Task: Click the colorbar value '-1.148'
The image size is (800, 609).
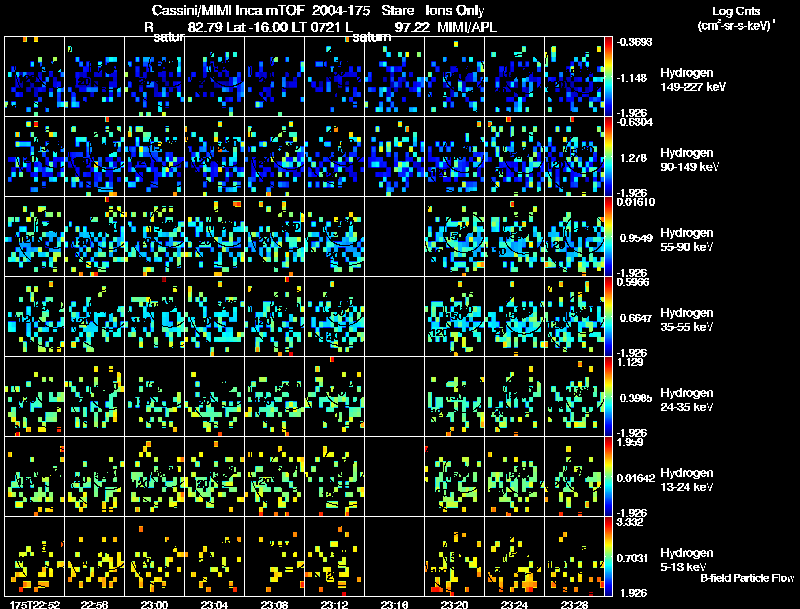Action: coord(633,78)
